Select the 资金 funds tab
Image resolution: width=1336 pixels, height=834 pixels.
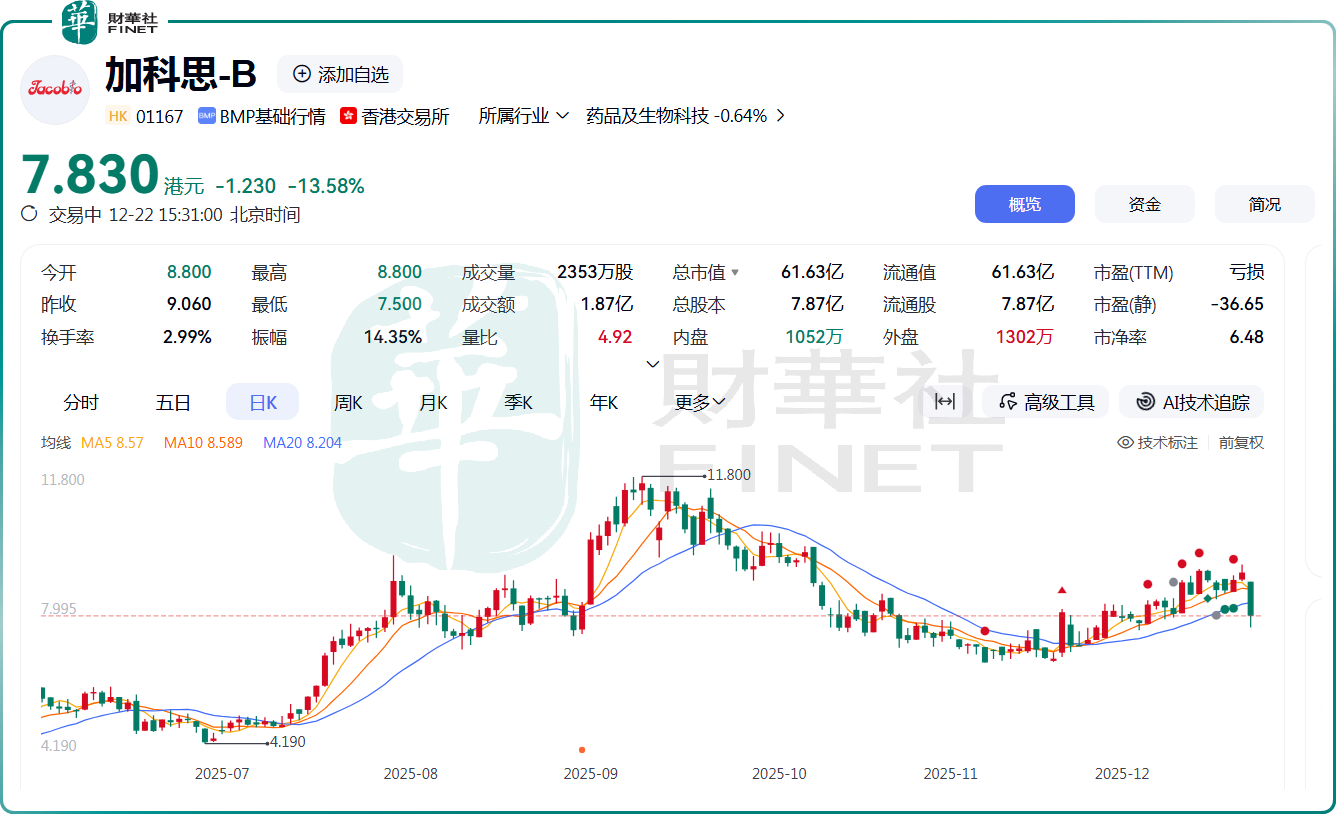point(1144,203)
